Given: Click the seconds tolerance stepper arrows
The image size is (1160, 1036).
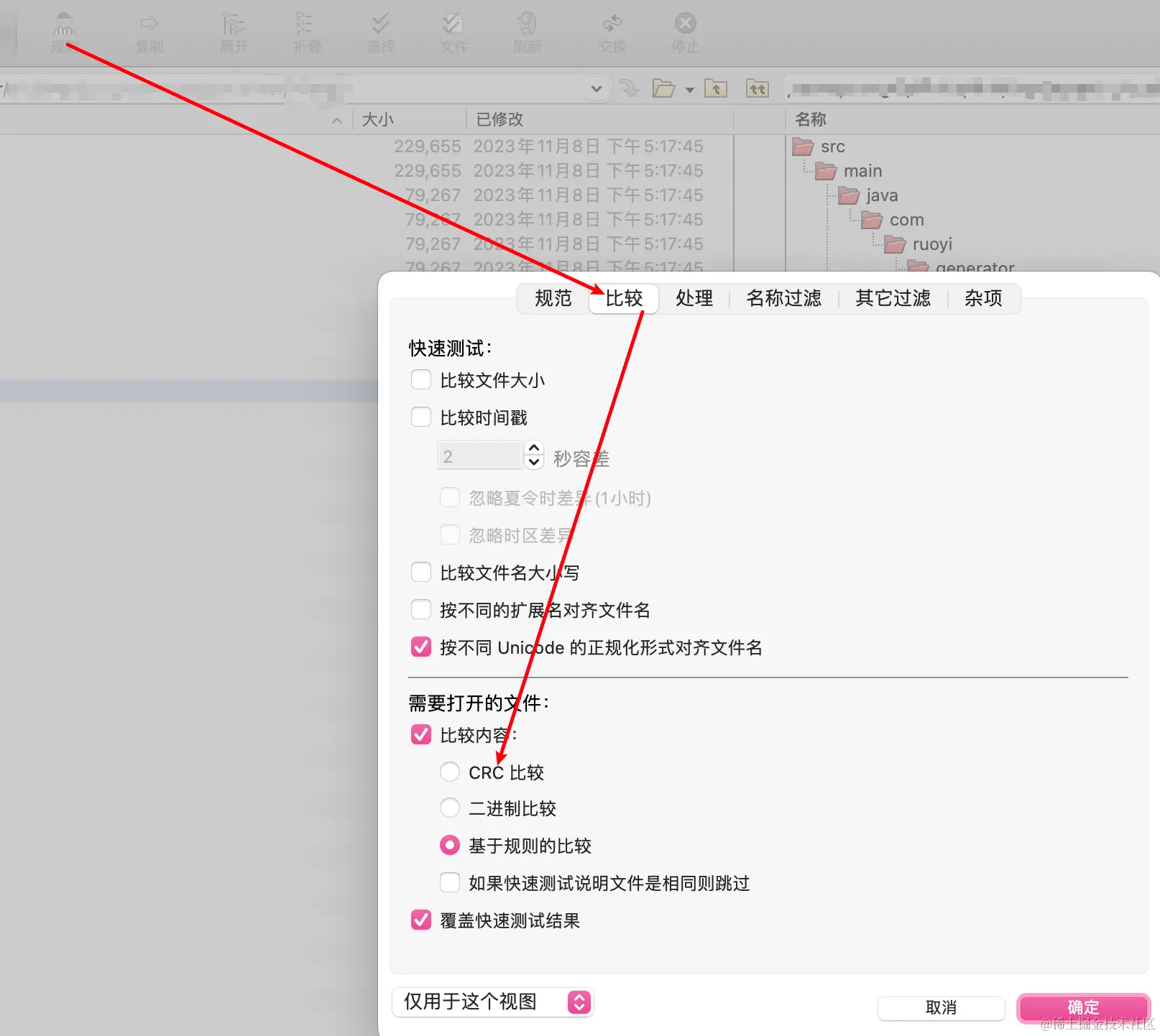Looking at the screenshot, I should click(534, 455).
